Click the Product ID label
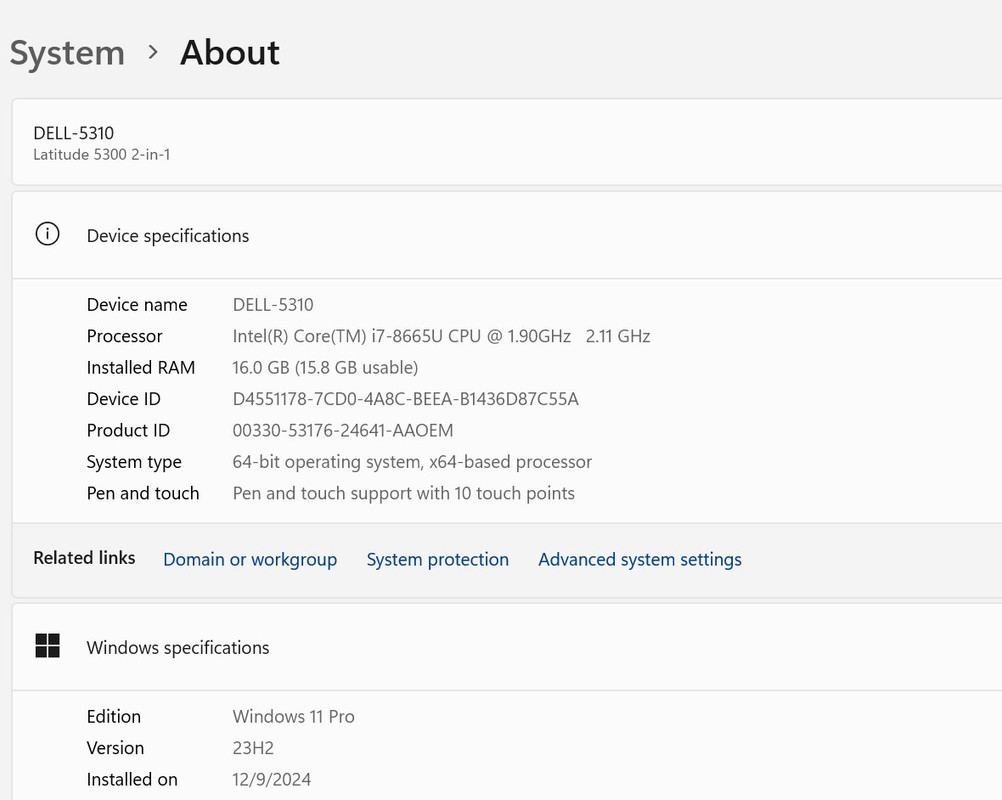 128,430
